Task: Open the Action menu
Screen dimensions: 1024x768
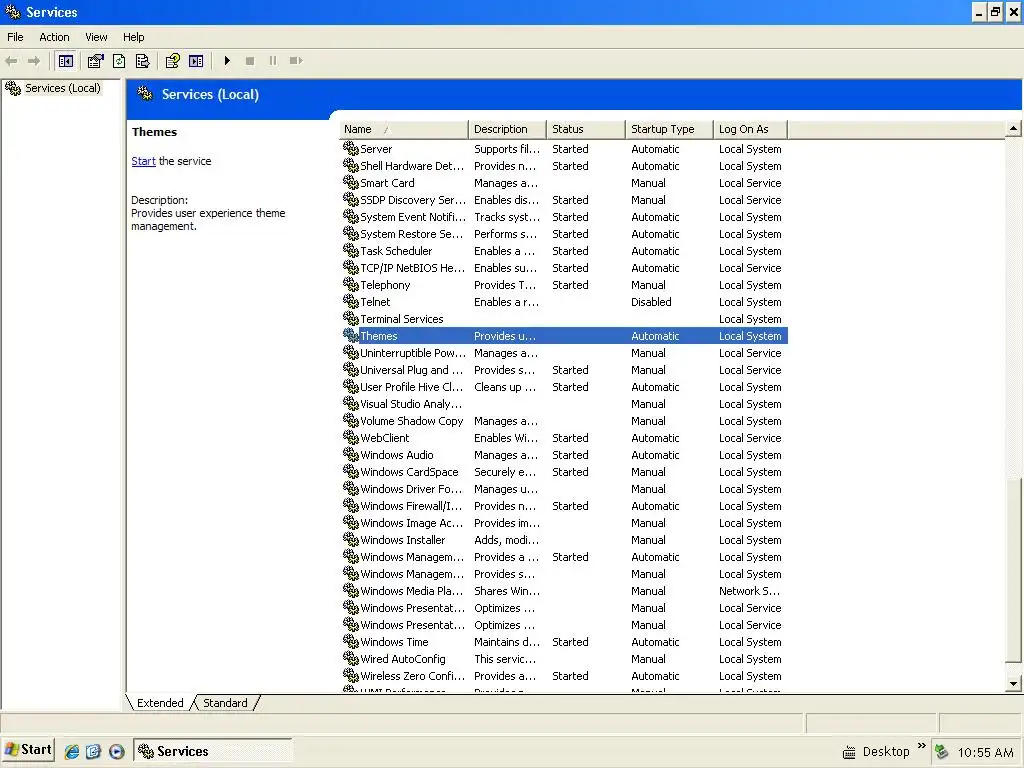Action: (54, 37)
